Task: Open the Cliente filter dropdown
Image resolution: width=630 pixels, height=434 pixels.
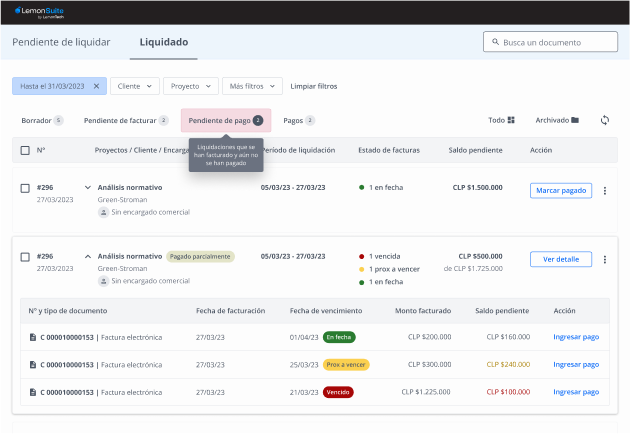Action: tap(134, 86)
